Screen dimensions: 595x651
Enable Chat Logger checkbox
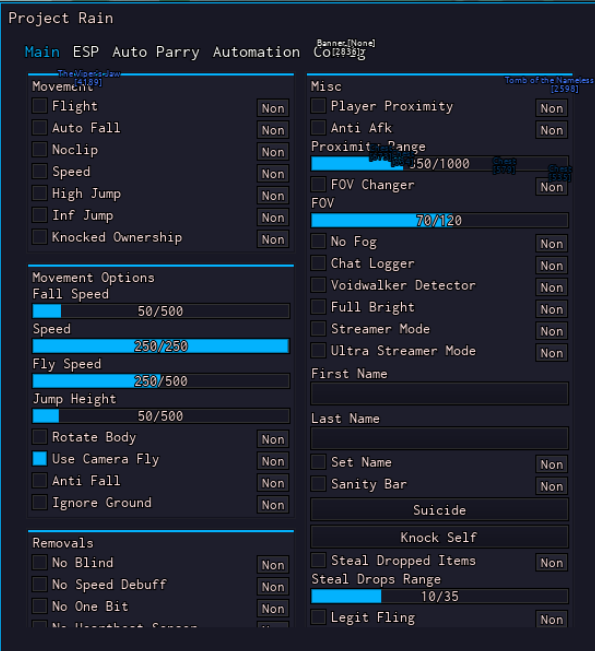(x=318, y=263)
